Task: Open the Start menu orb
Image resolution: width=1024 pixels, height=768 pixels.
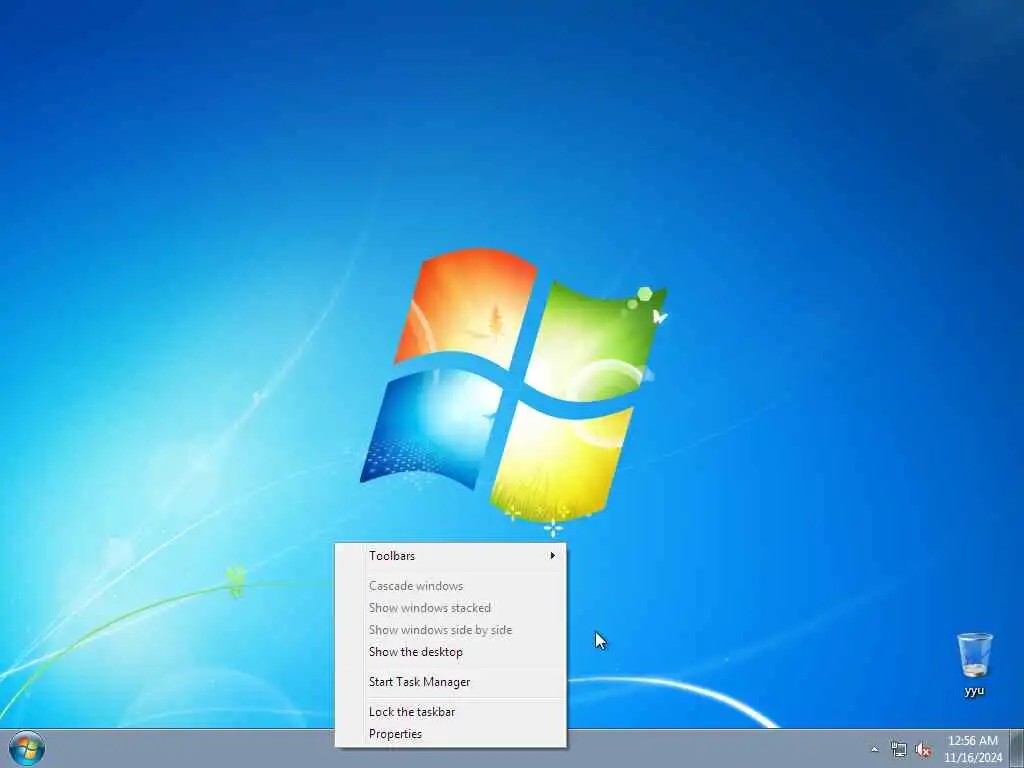Action: click(27, 748)
